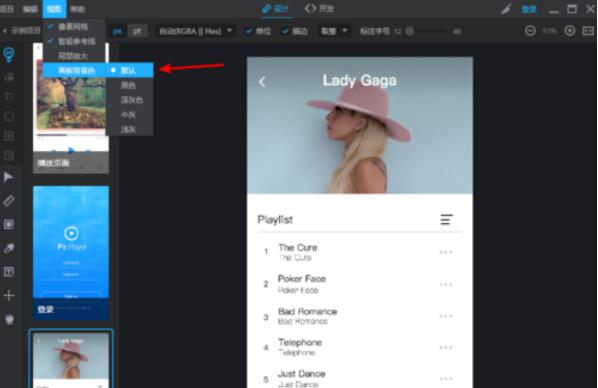Select the smart annotation tool icon
598x388 pixels.
pyautogui.click(x=9, y=55)
